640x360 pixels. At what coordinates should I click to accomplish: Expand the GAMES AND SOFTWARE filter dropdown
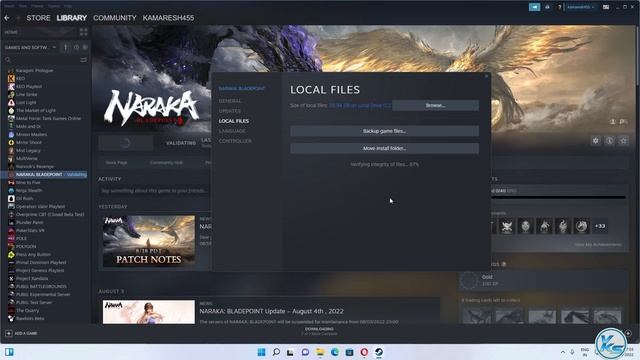[x=30, y=47]
